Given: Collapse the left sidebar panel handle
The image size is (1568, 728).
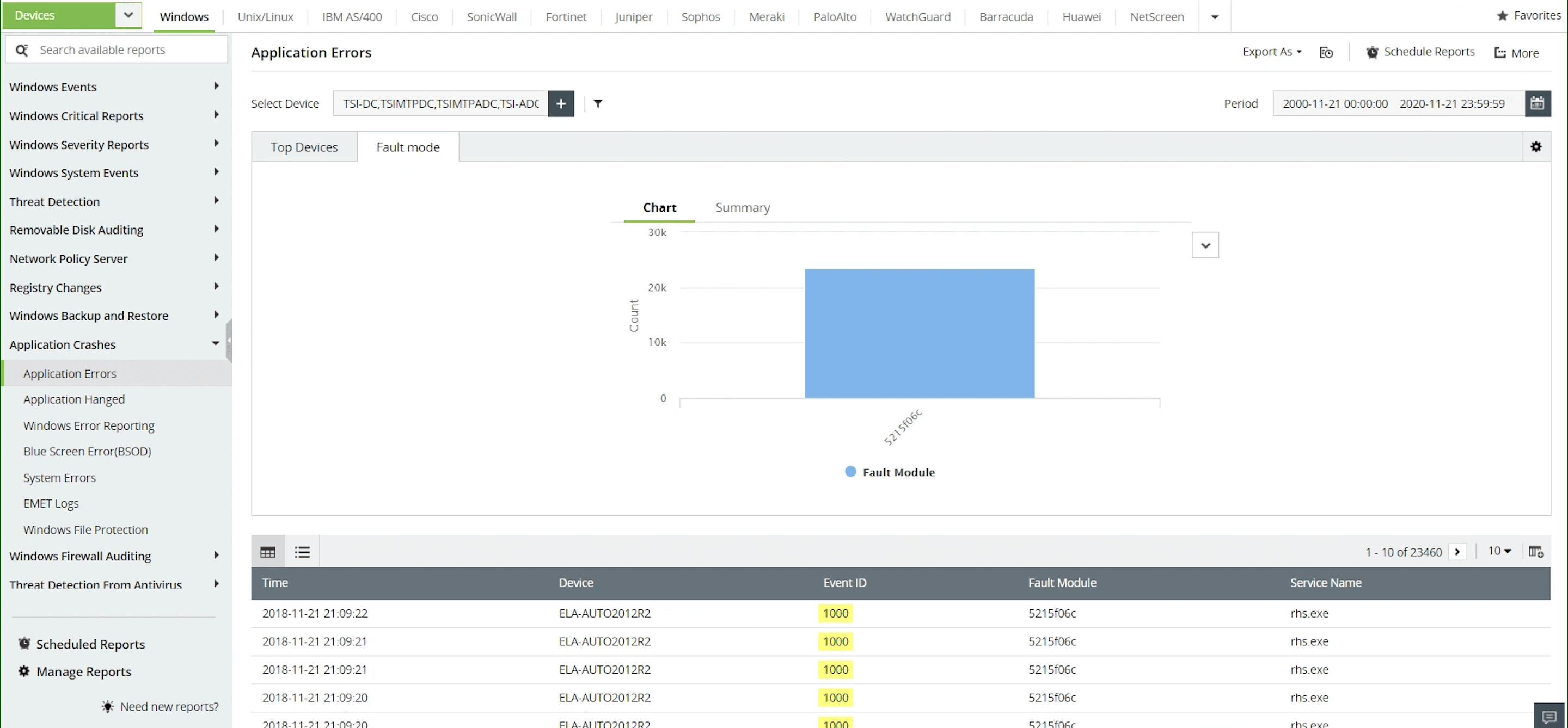Looking at the screenshot, I should (x=229, y=341).
